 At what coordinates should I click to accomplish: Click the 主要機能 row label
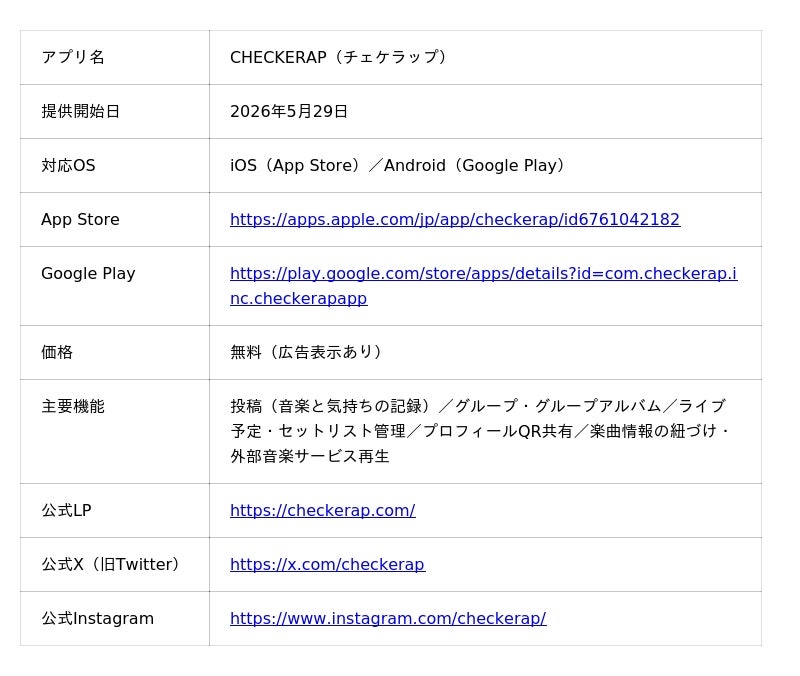coord(73,406)
